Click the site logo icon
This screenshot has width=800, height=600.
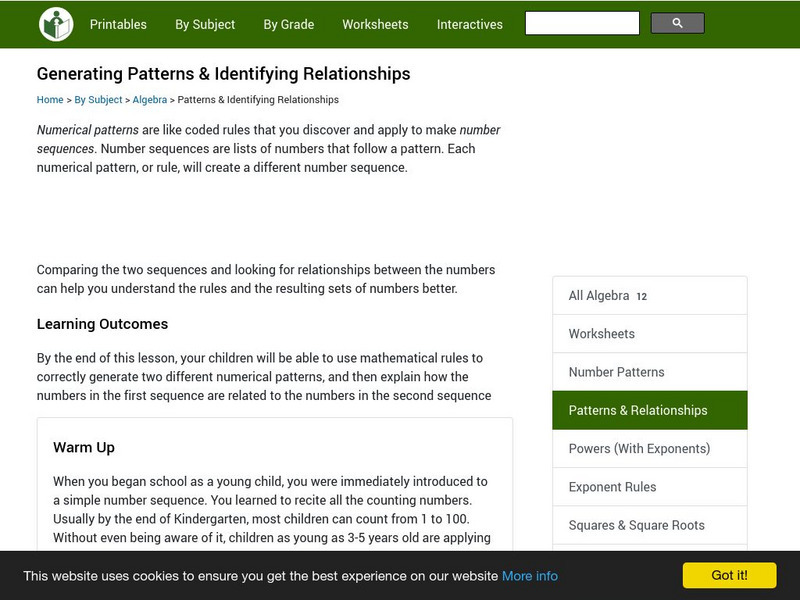coord(56,24)
